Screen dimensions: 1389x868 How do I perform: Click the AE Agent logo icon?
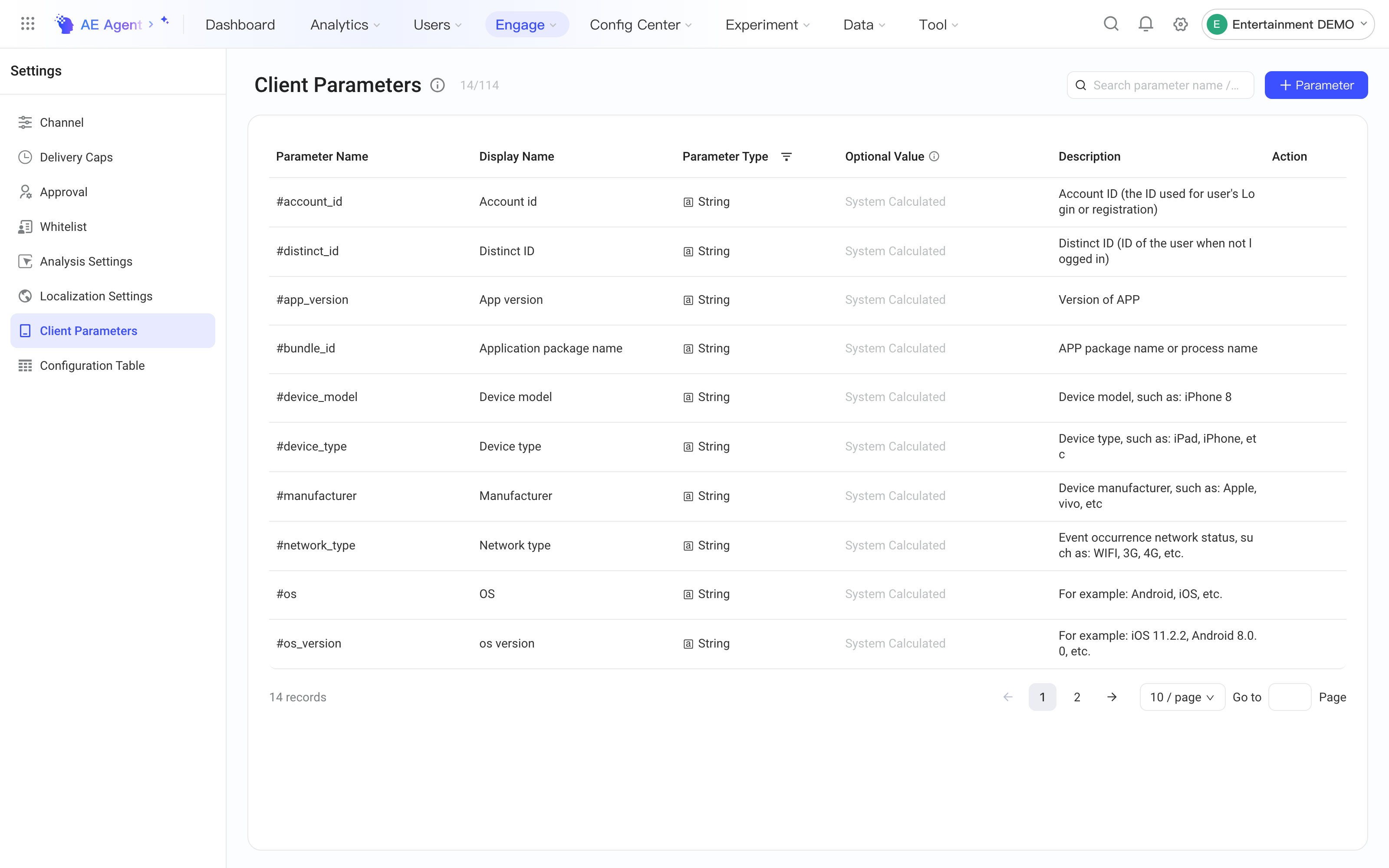pos(64,24)
